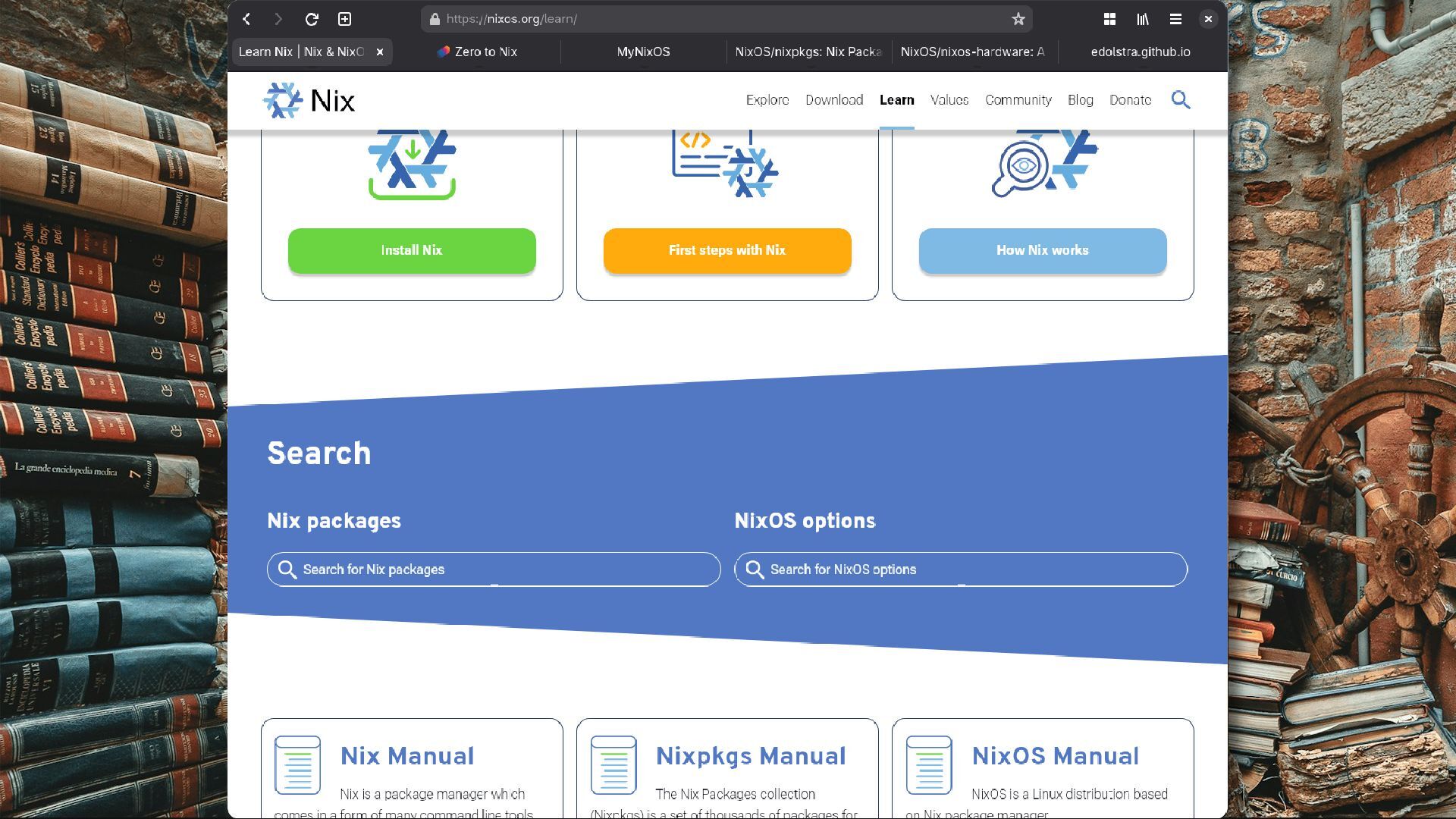The image size is (1456, 819).
Task: Open the Download nav link
Action: tap(834, 100)
